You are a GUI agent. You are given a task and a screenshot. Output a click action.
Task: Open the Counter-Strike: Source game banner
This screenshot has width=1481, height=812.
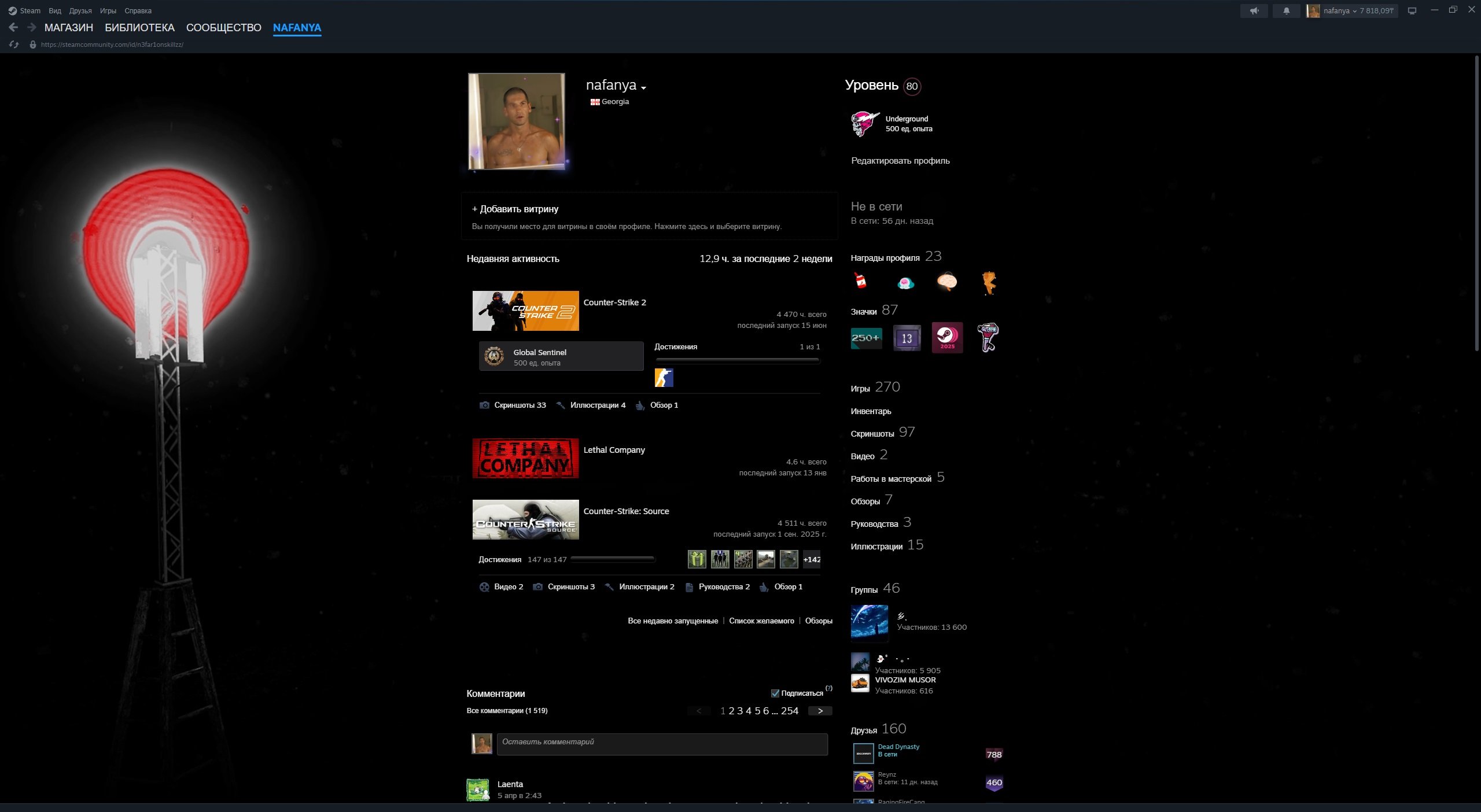pos(525,519)
